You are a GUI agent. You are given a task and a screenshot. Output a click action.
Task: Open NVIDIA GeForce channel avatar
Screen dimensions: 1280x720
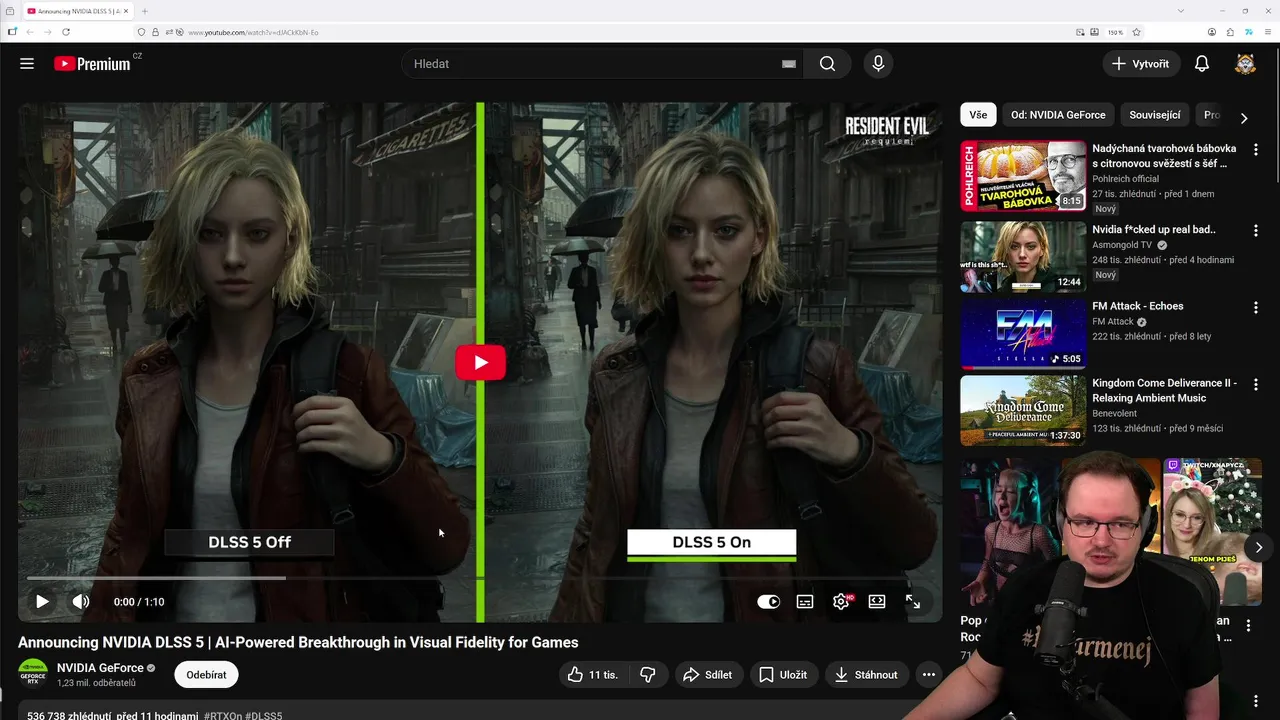33,673
